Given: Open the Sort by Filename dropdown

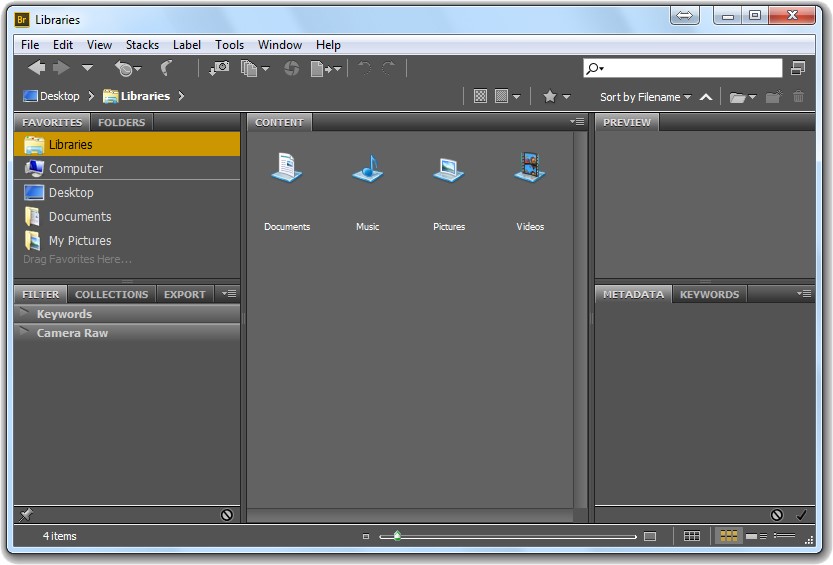Looking at the screenshot, I should point(645,97).
